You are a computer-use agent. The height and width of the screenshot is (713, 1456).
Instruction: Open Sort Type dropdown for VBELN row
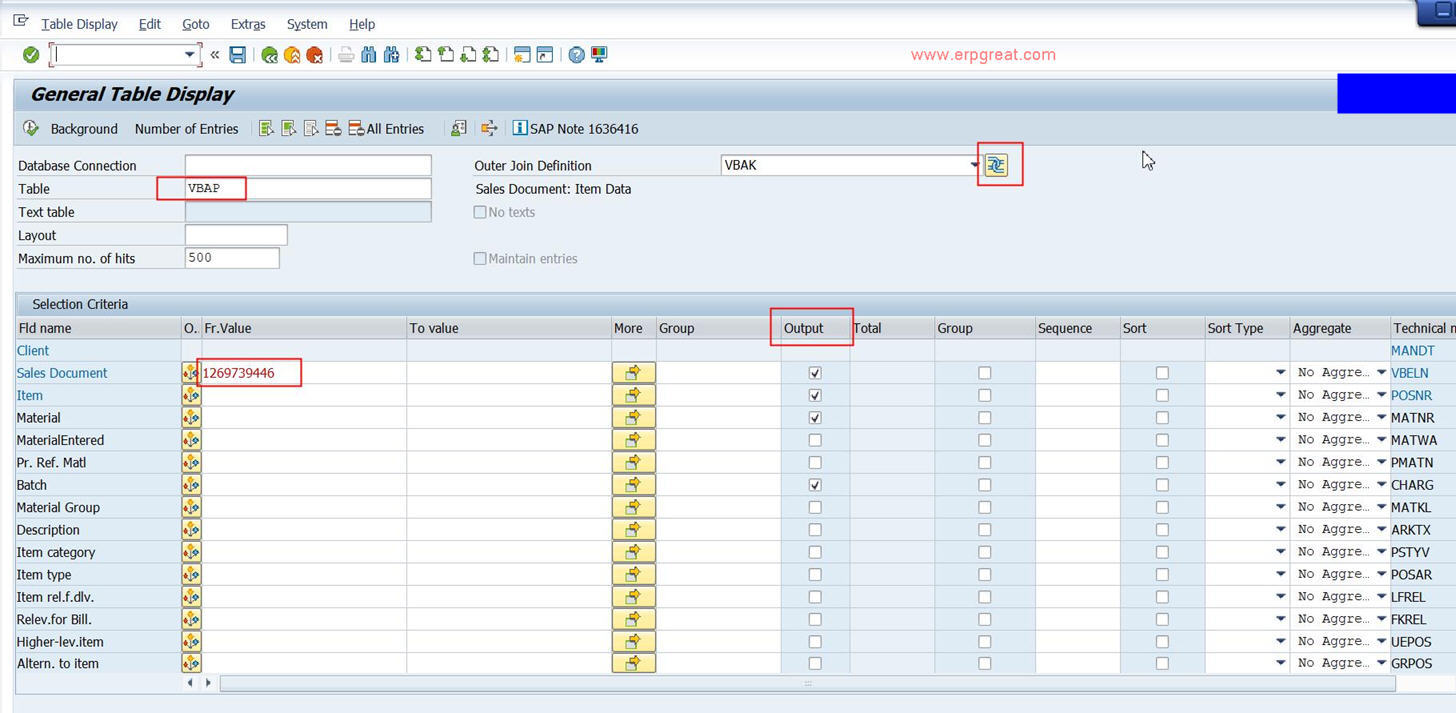click(1280, 373)
